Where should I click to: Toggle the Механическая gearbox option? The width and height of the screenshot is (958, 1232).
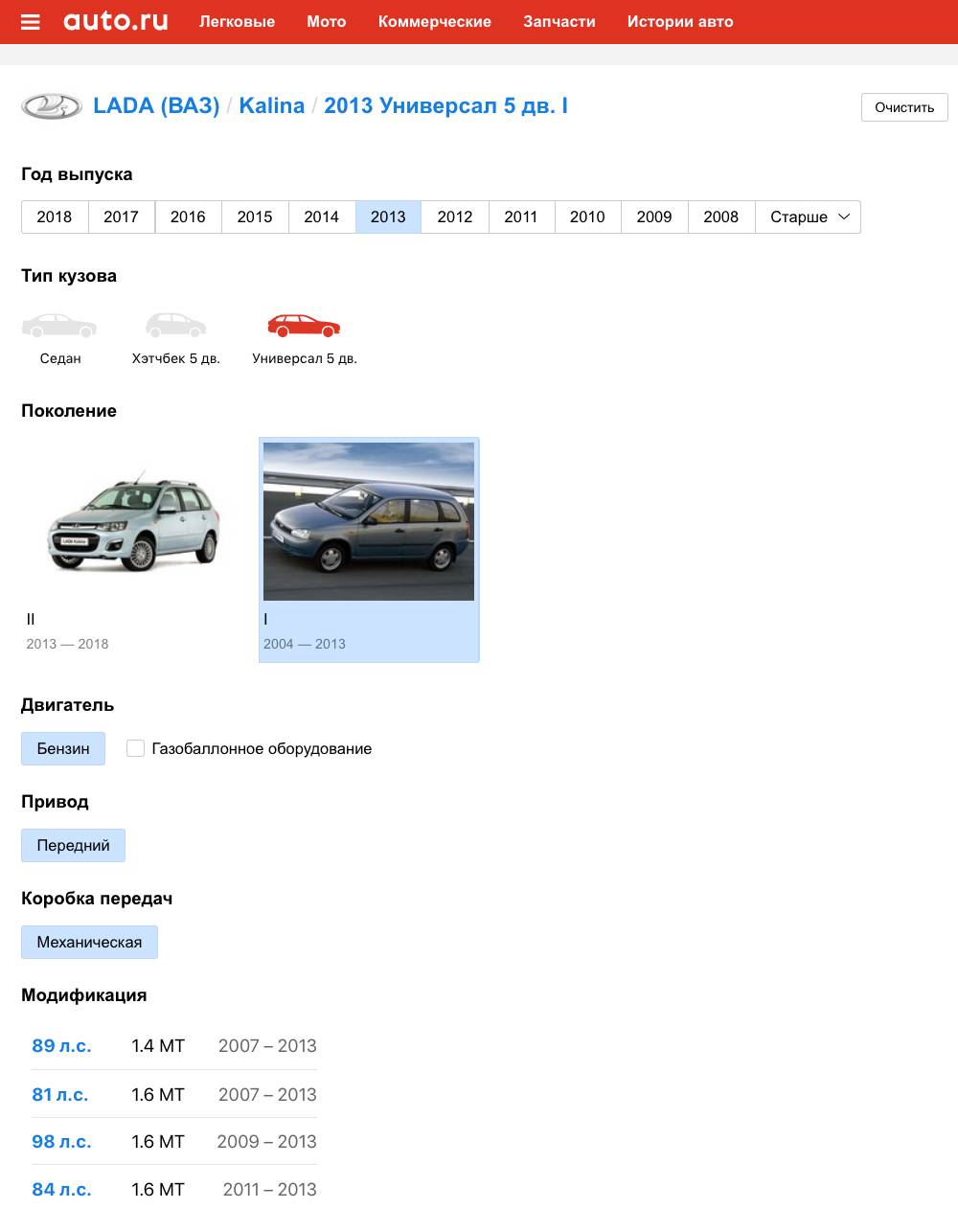click(89, 942)
